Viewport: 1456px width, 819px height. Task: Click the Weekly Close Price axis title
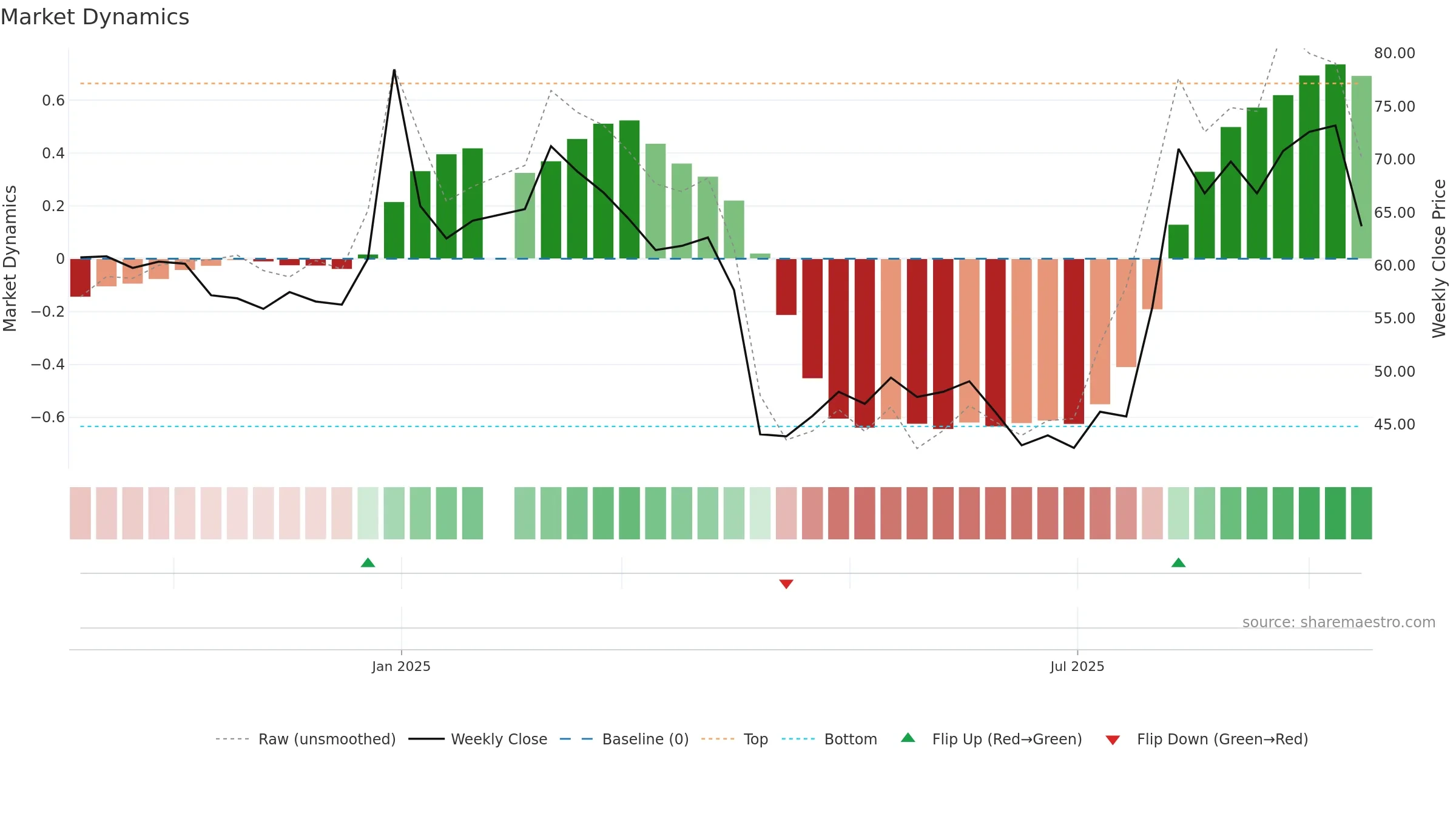point(1439,258)
